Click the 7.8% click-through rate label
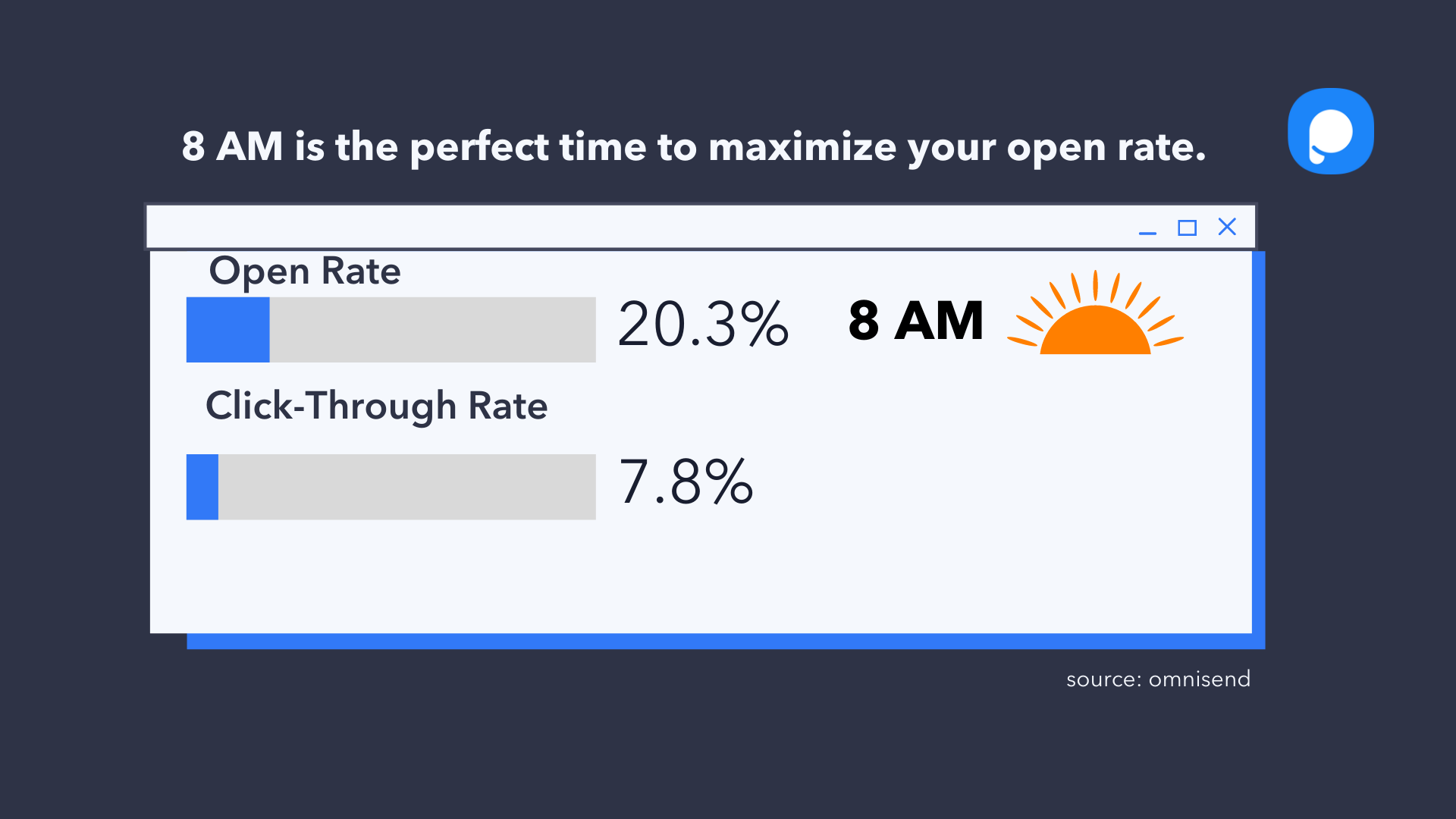Screen dimensions: 1456x819 tap(683, 485)
